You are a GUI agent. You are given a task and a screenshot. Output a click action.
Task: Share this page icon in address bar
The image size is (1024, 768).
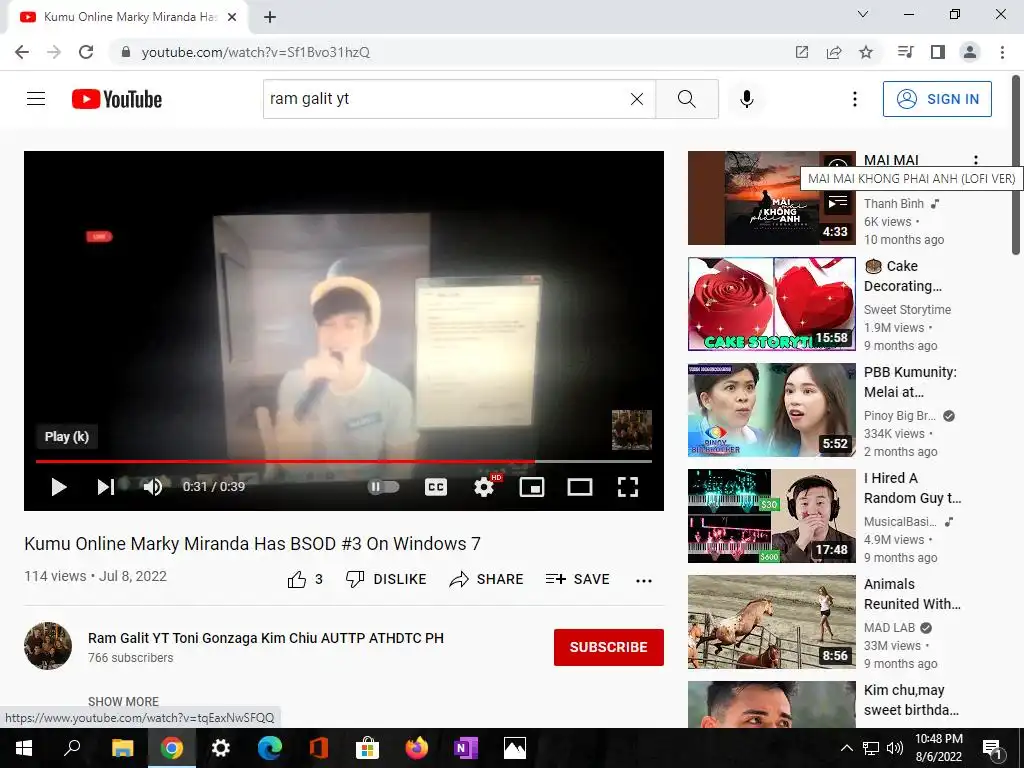point(834,52)
